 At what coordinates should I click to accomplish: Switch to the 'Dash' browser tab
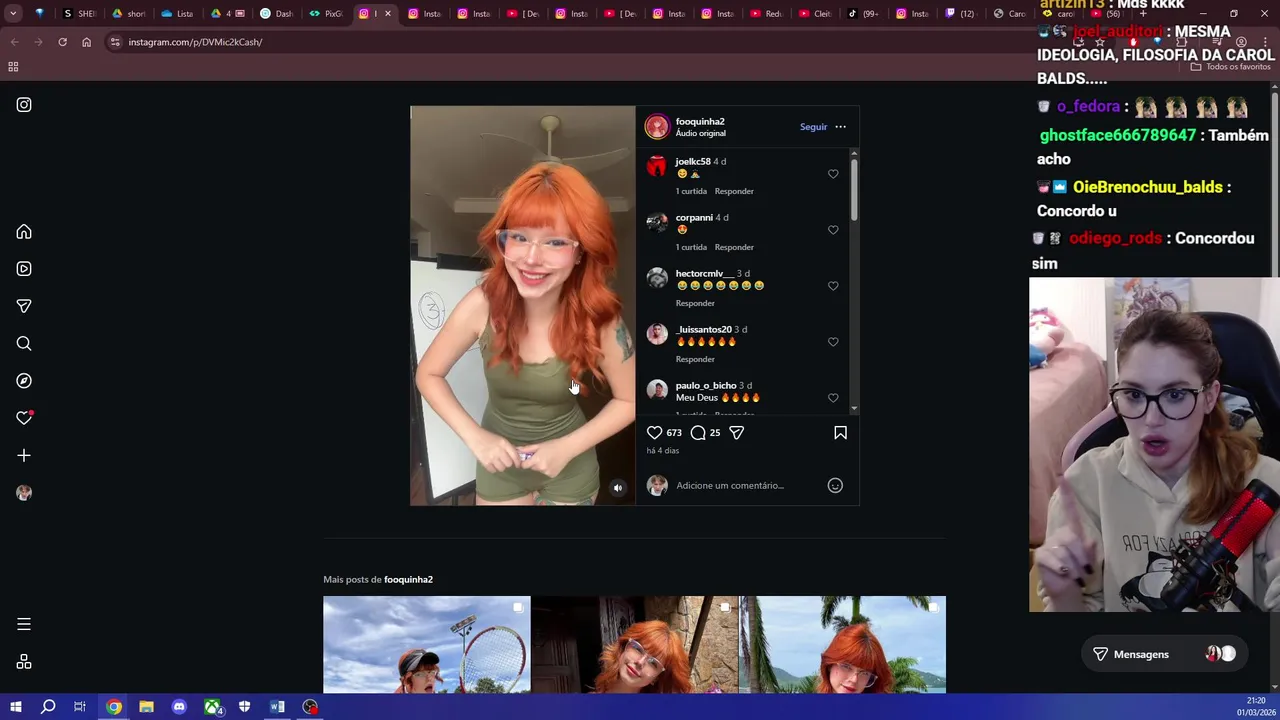coord(276,14)
